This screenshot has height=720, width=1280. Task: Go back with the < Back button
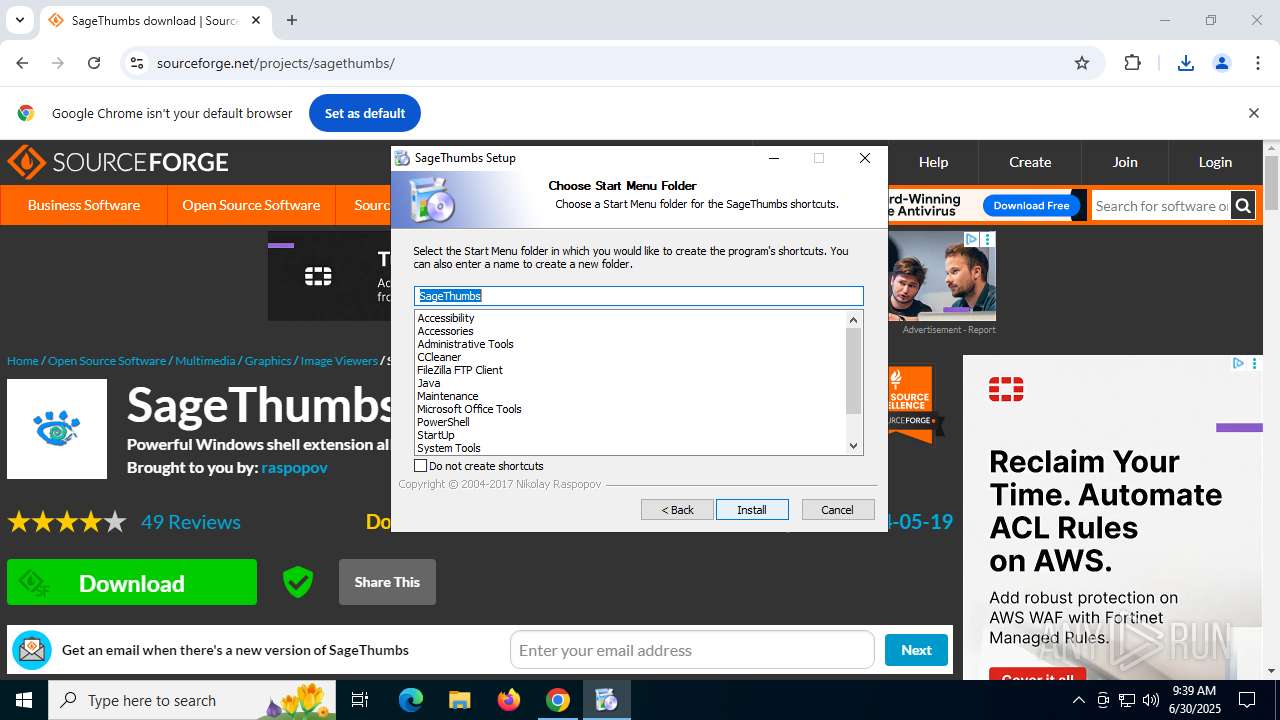point(677,510)
